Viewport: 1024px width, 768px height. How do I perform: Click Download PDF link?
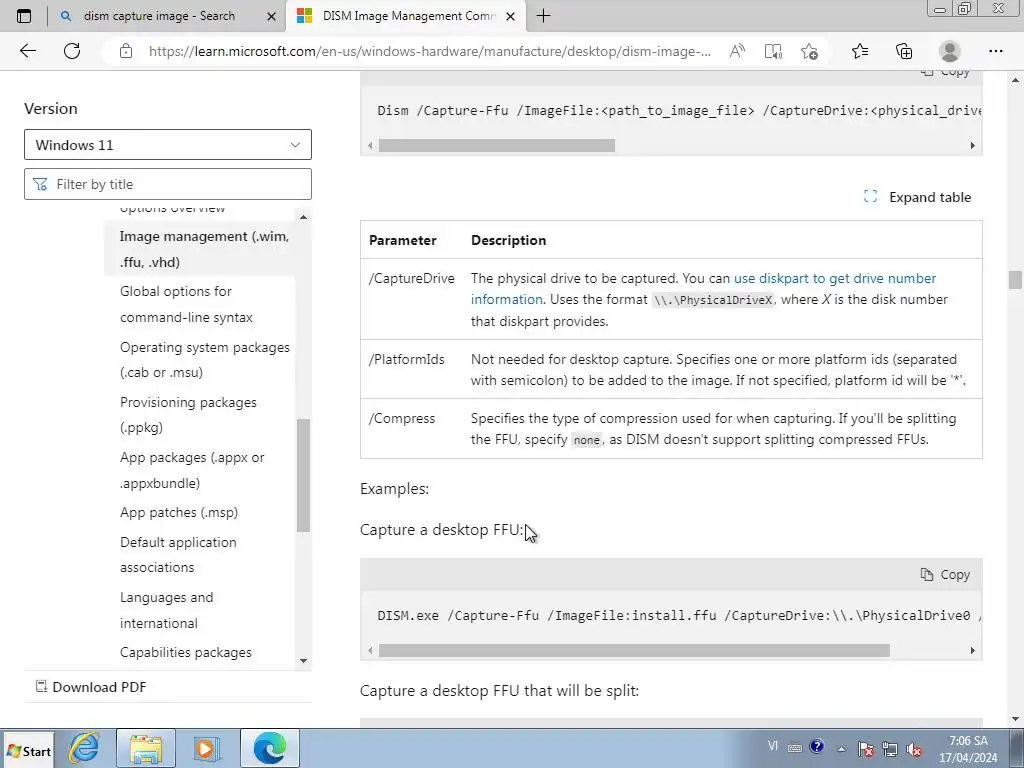click(91, 687)
